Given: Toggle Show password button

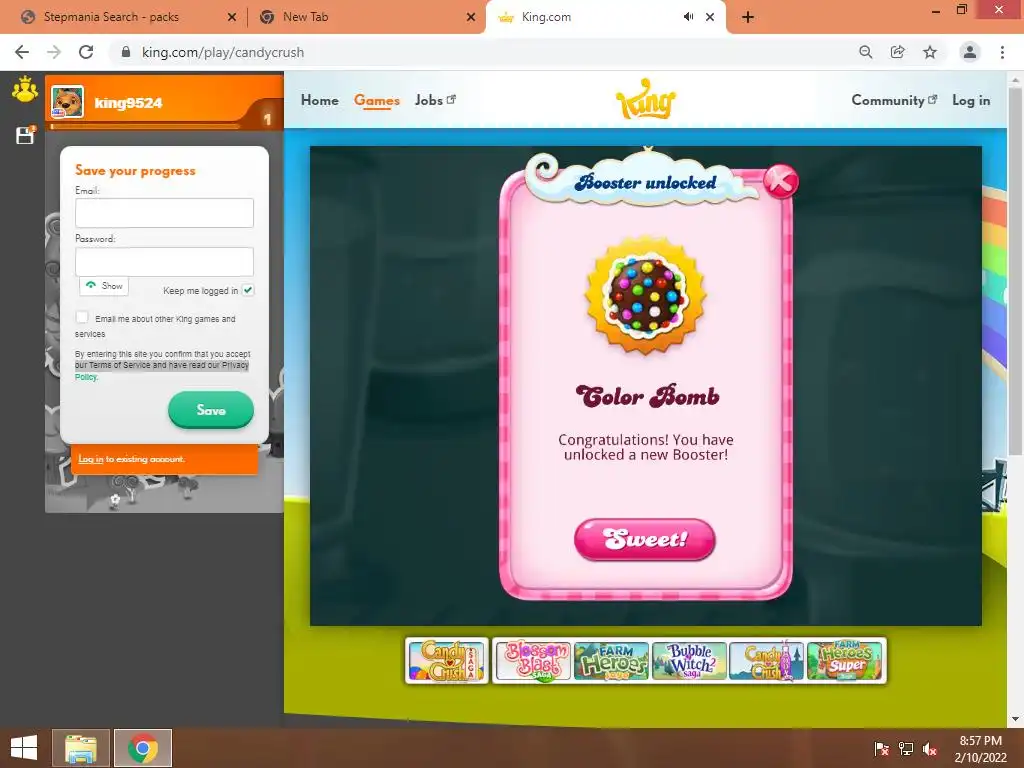Looking at the screenshot, I should (x=104, y=286).
